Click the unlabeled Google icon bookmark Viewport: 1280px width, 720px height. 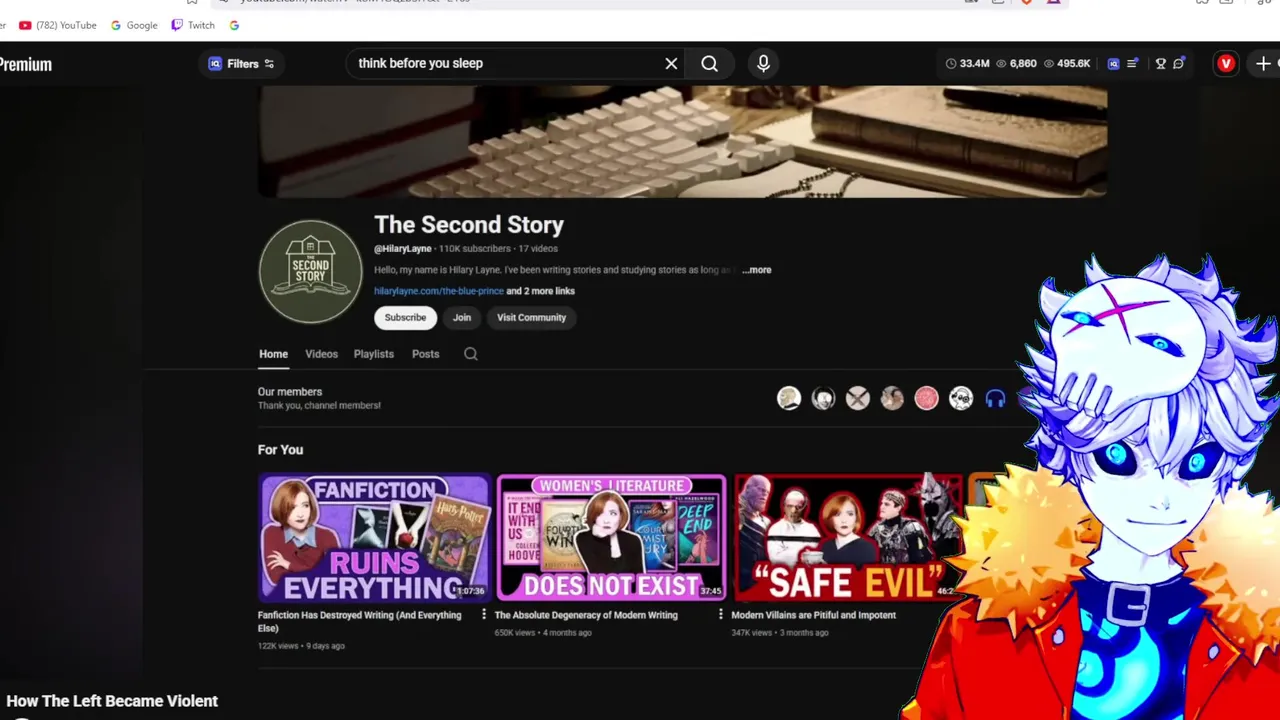click(x=234, y=25)
